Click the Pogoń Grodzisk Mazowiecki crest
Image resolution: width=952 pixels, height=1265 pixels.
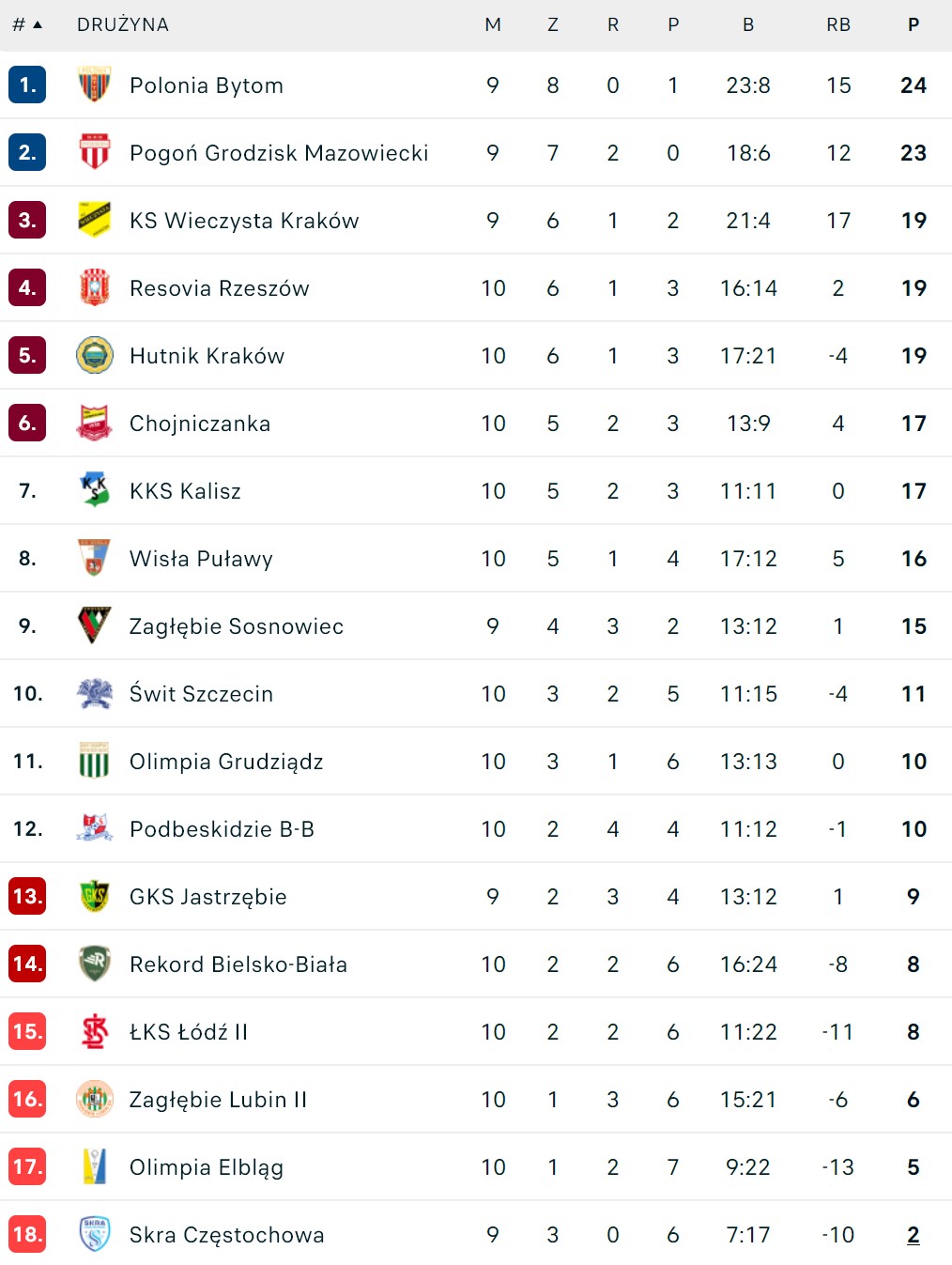point(94,152)
